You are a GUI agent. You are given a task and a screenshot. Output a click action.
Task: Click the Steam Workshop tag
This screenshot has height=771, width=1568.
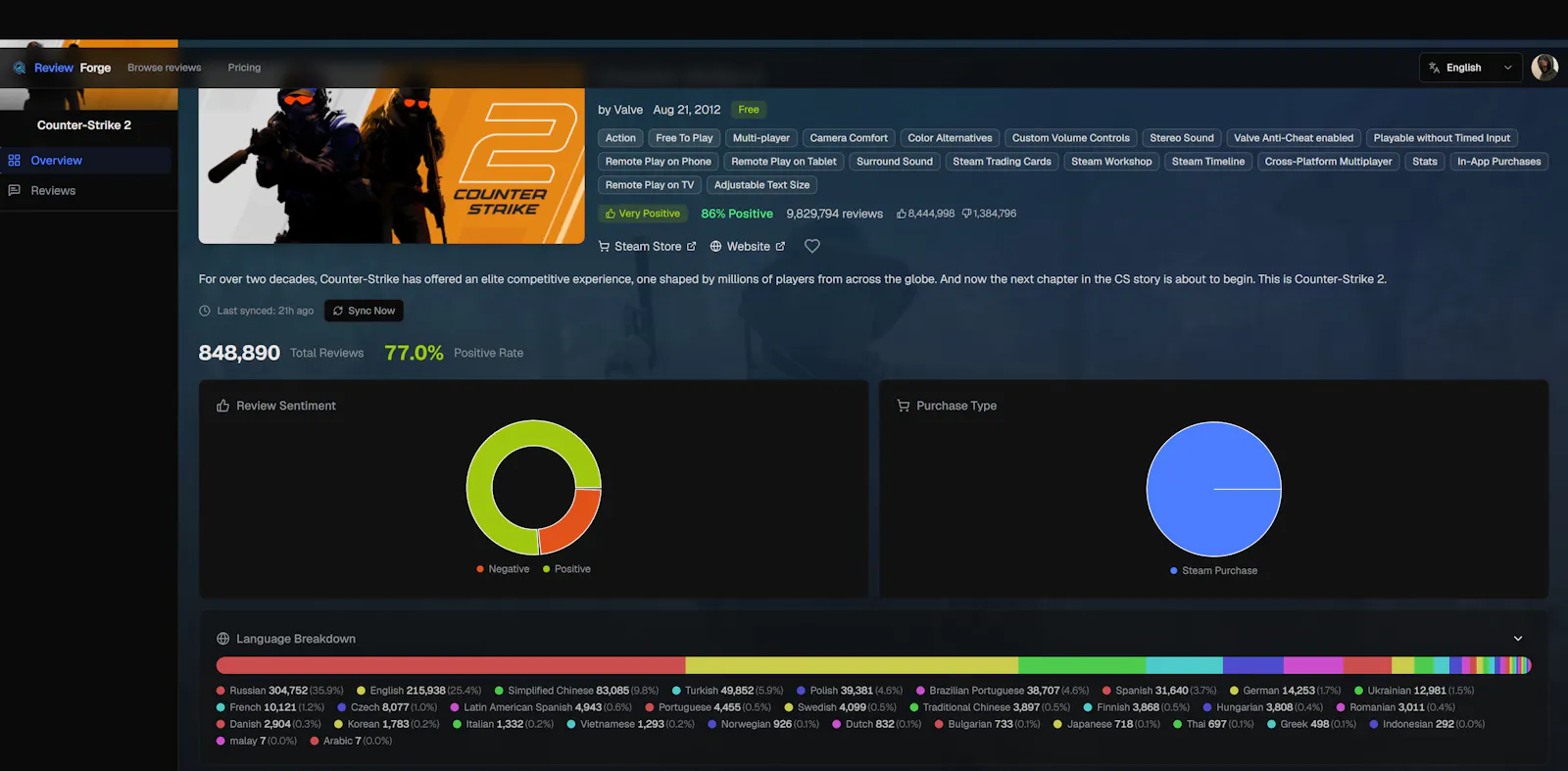coord(1111,162)
